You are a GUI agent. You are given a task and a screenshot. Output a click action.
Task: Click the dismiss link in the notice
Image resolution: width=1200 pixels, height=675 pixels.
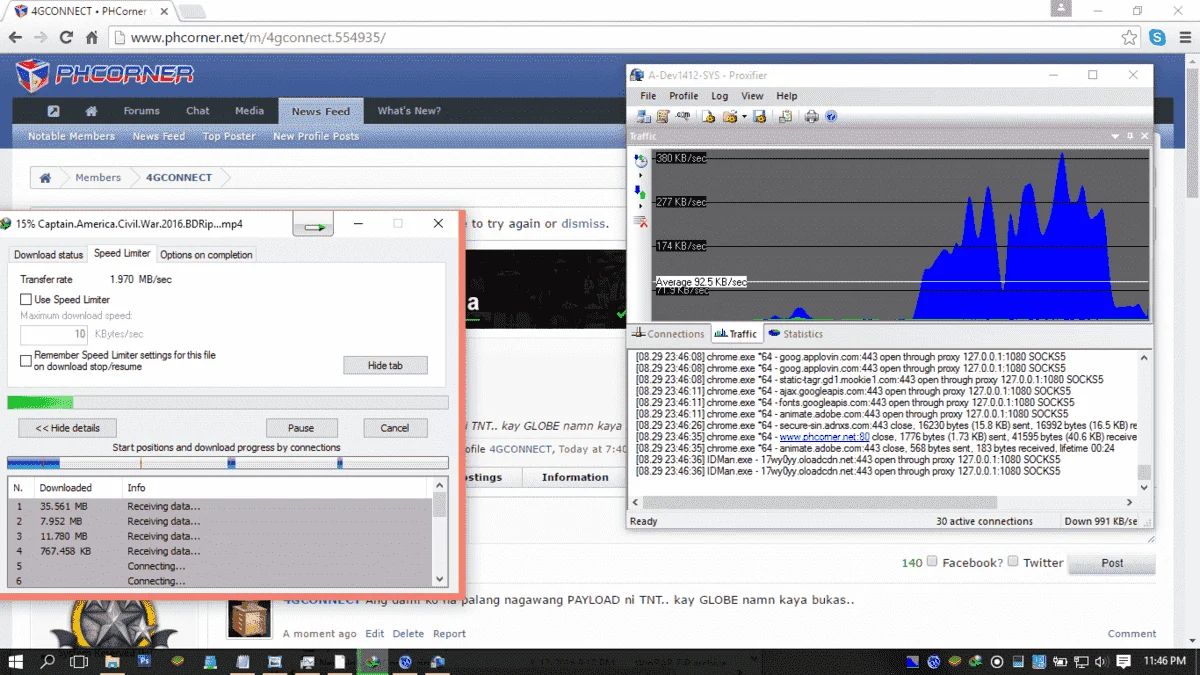pos(583,224)
